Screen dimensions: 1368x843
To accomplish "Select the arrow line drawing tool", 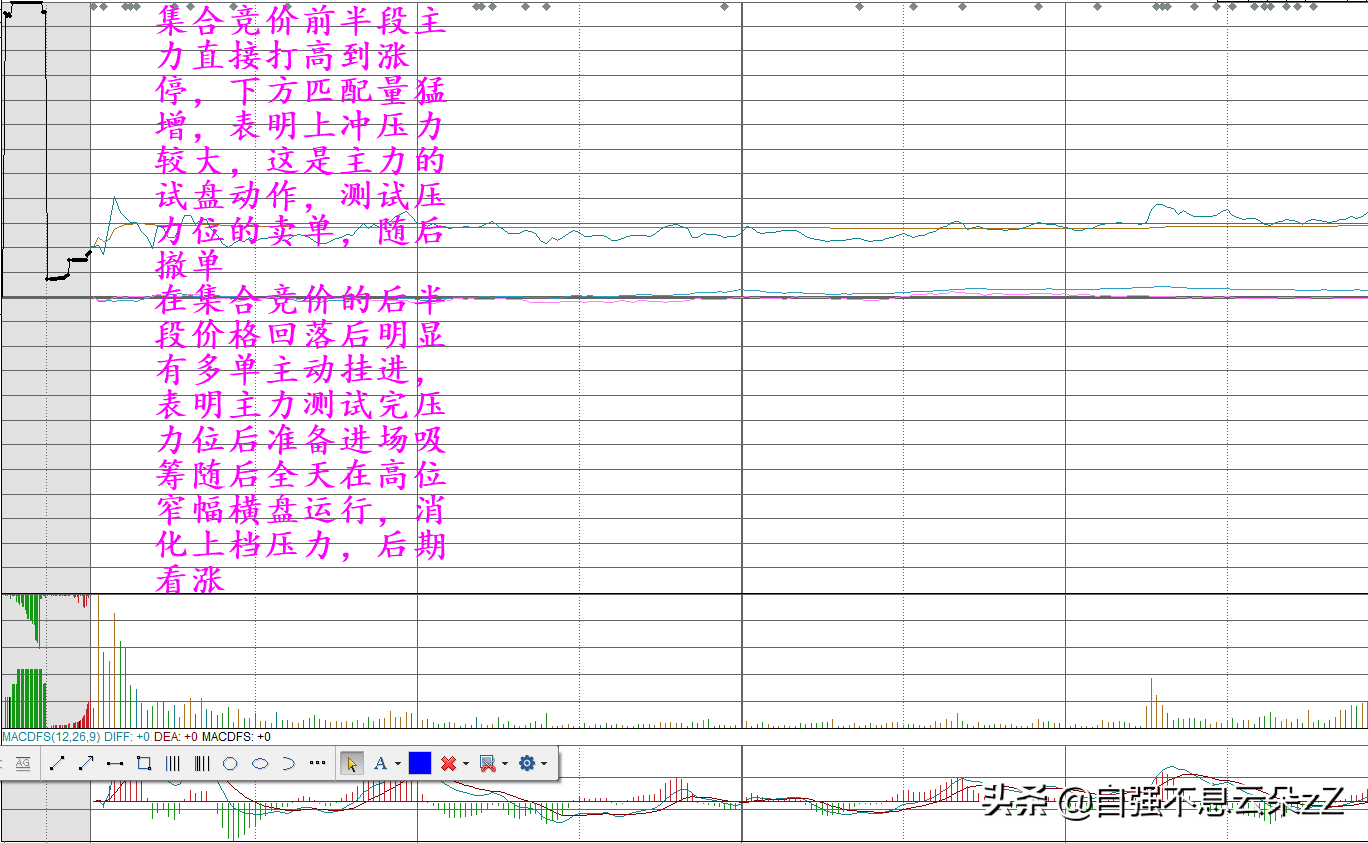I will point(86,763).
